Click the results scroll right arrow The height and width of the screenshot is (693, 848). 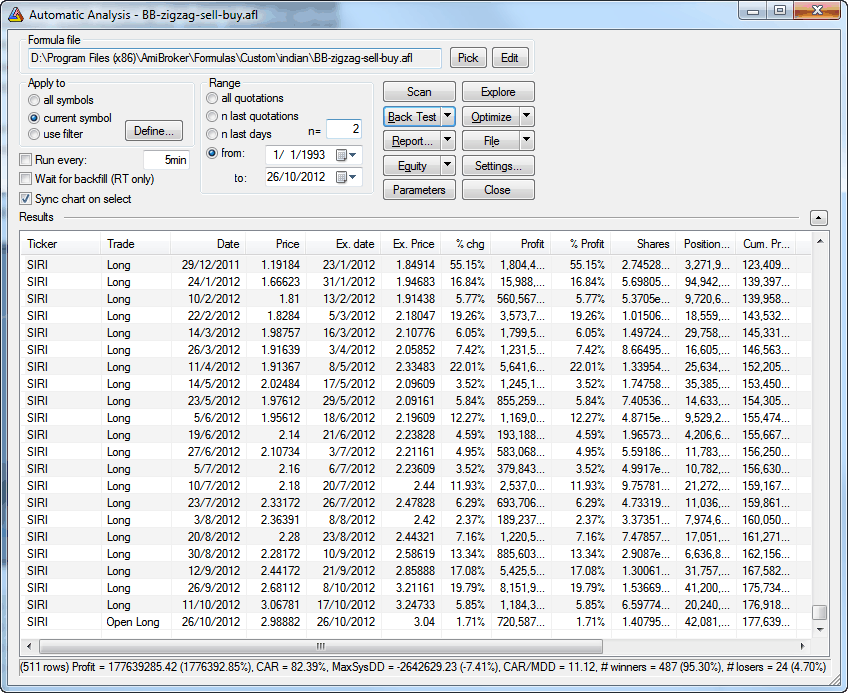click(x=802, y=646)
